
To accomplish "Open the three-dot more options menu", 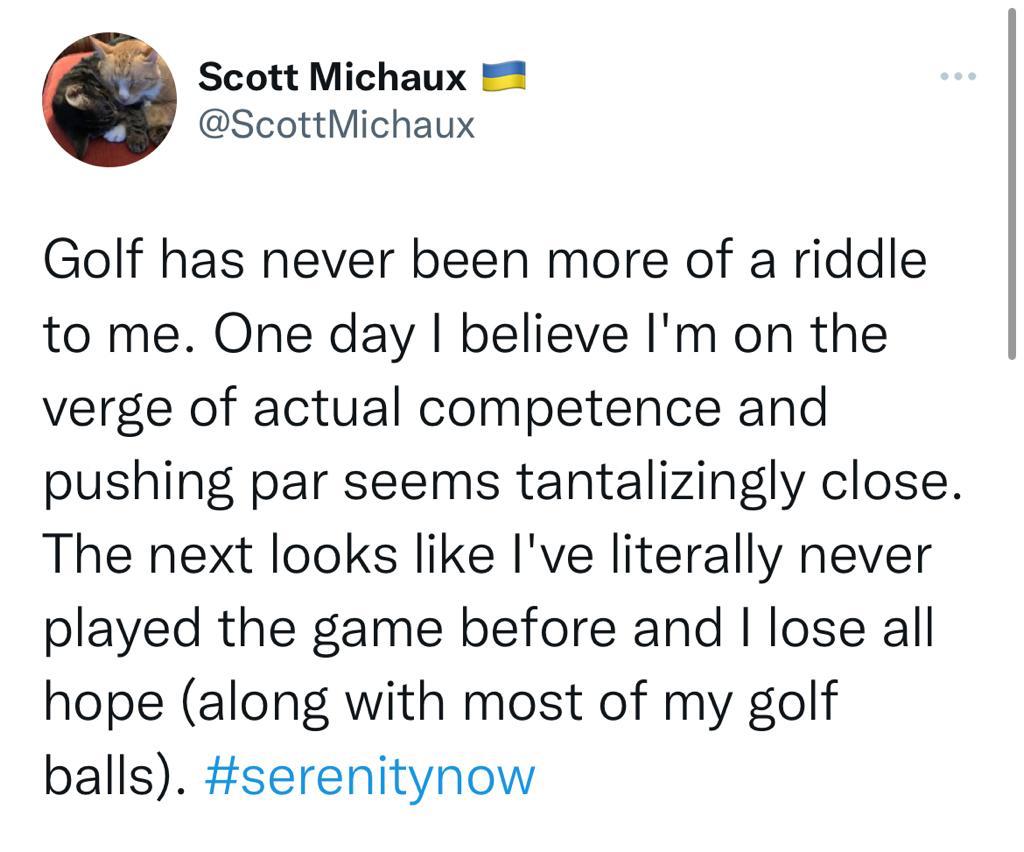I will 957,76.
